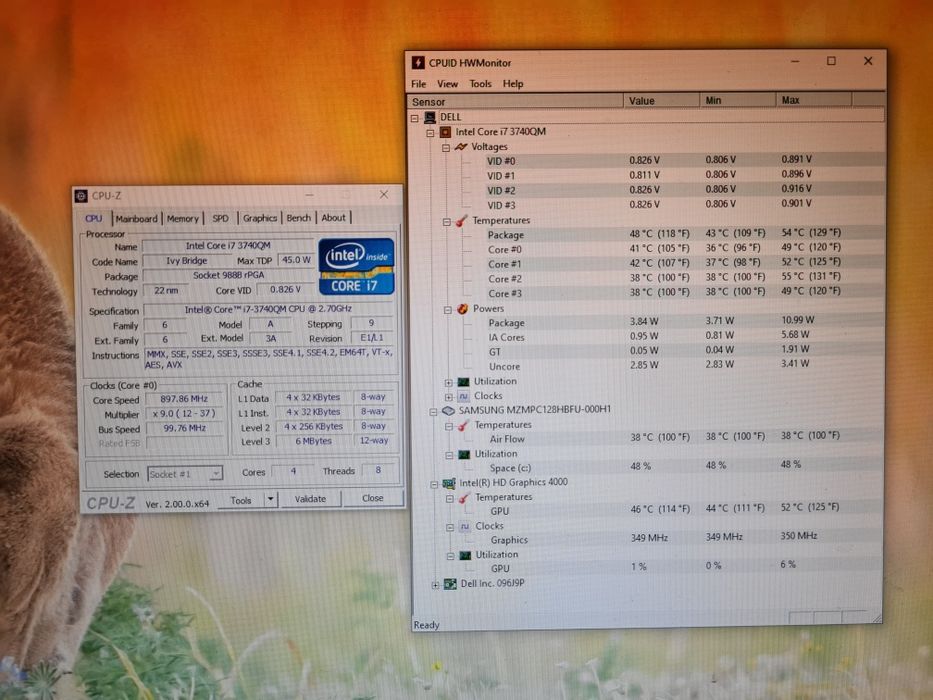Open the Tools dropdown arrow in CPU-Z

(x=270, y=499)
